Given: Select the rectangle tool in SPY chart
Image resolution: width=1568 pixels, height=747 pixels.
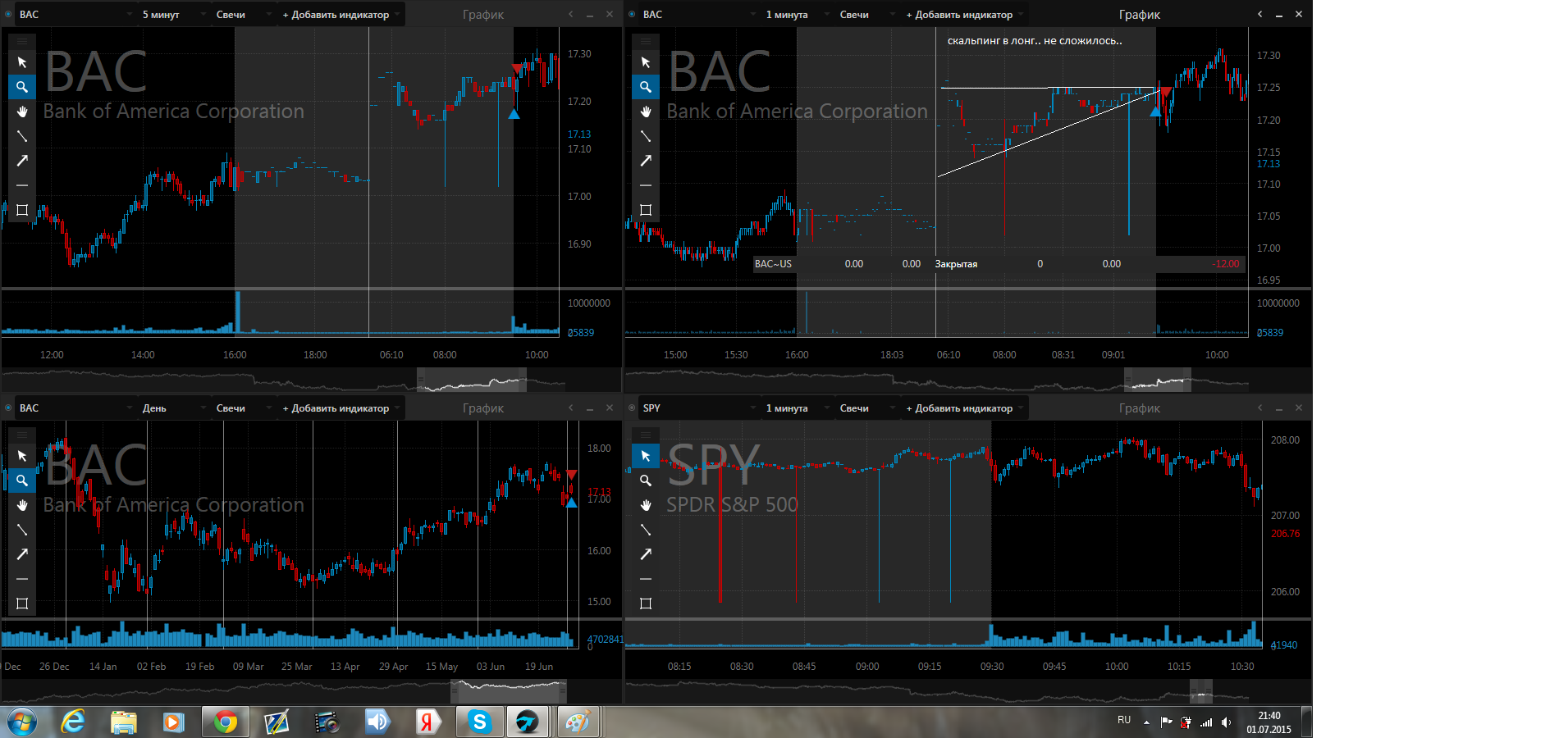Looking at the screenshot, I should pos(646,604).
